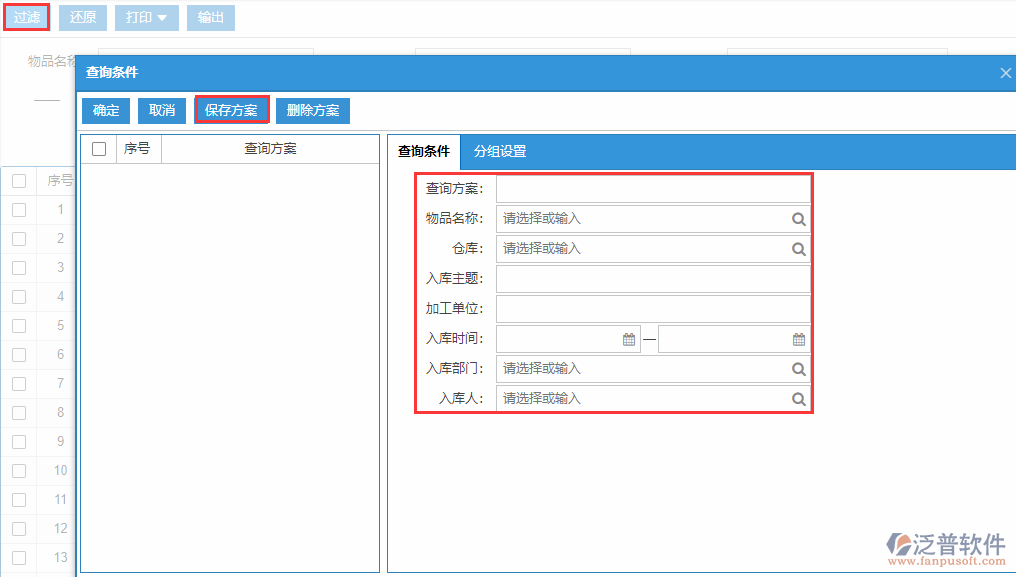Viewport: 1016px width, 577px height.
Task: Open the start date calendar for 入库时间
Action: [628, 338]
